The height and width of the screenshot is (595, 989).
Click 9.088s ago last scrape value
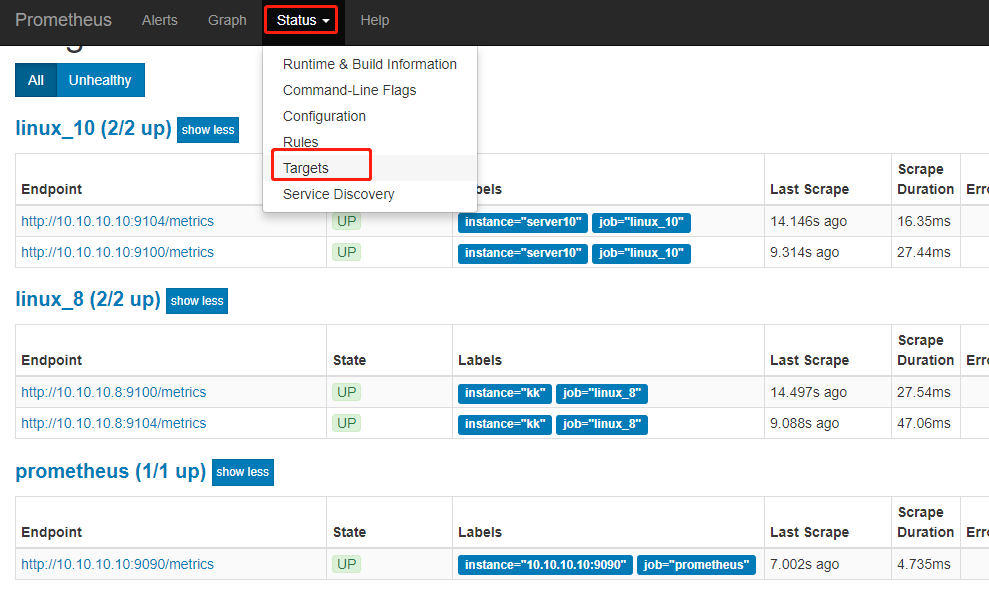pyautogui.click(x=804, y=423)
